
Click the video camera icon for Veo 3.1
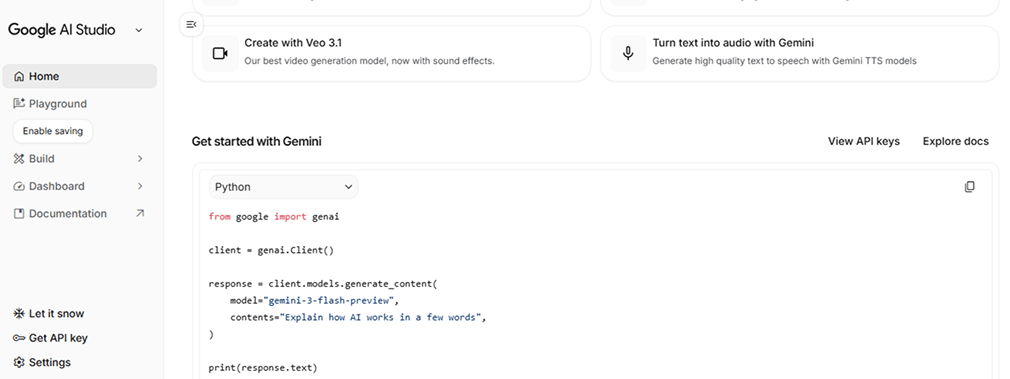click(220, 53)
